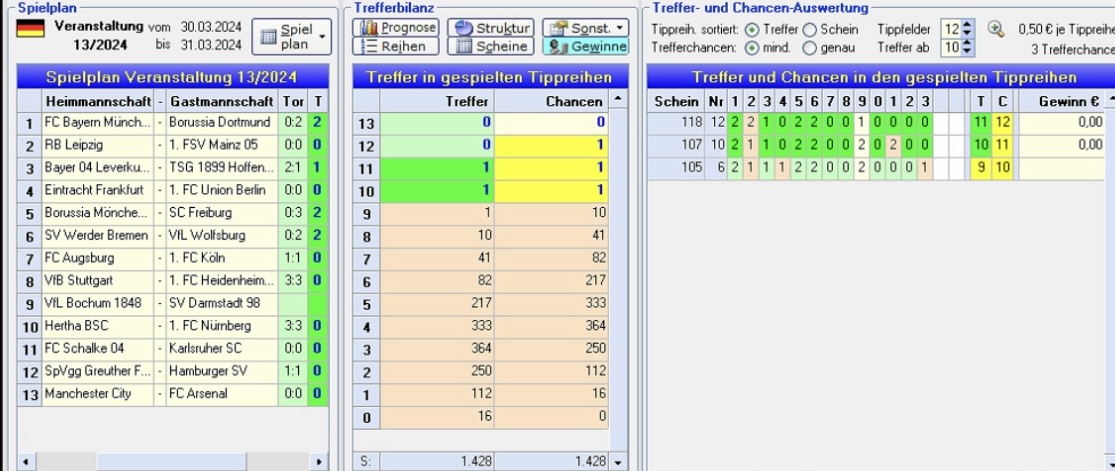Select the highlighted Gewinne button
Viewport: 1115px width, 471px height.
point(585,46)
